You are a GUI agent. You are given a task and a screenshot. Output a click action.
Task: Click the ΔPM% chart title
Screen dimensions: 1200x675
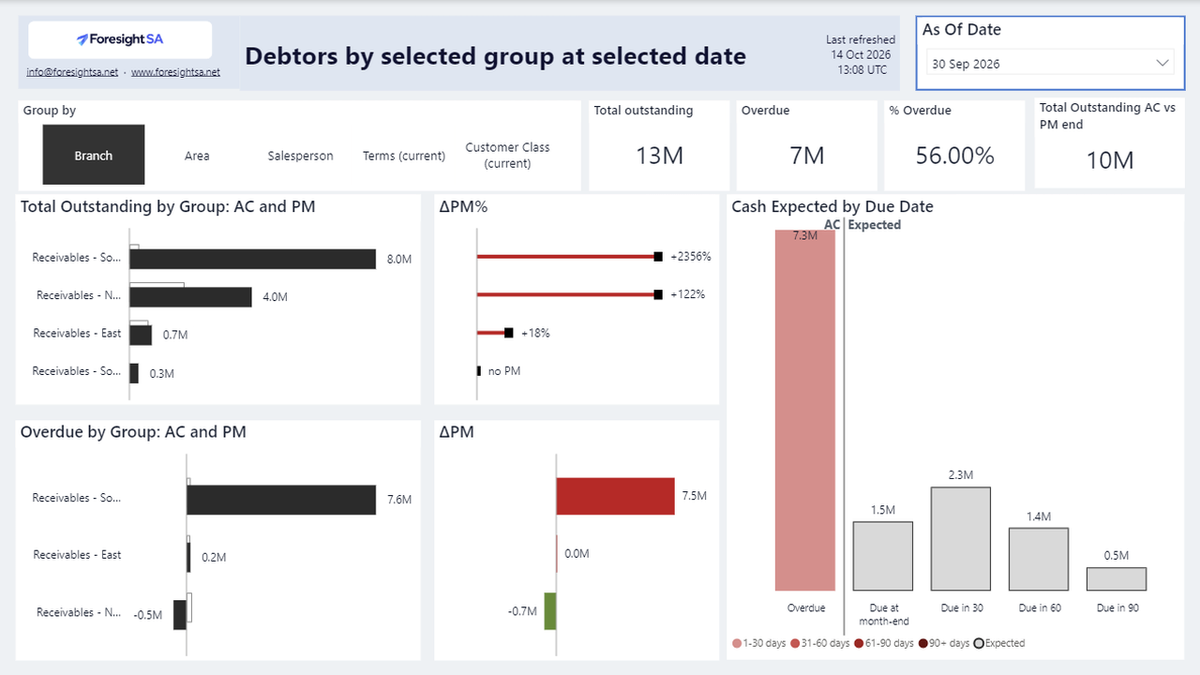[462, 207]
